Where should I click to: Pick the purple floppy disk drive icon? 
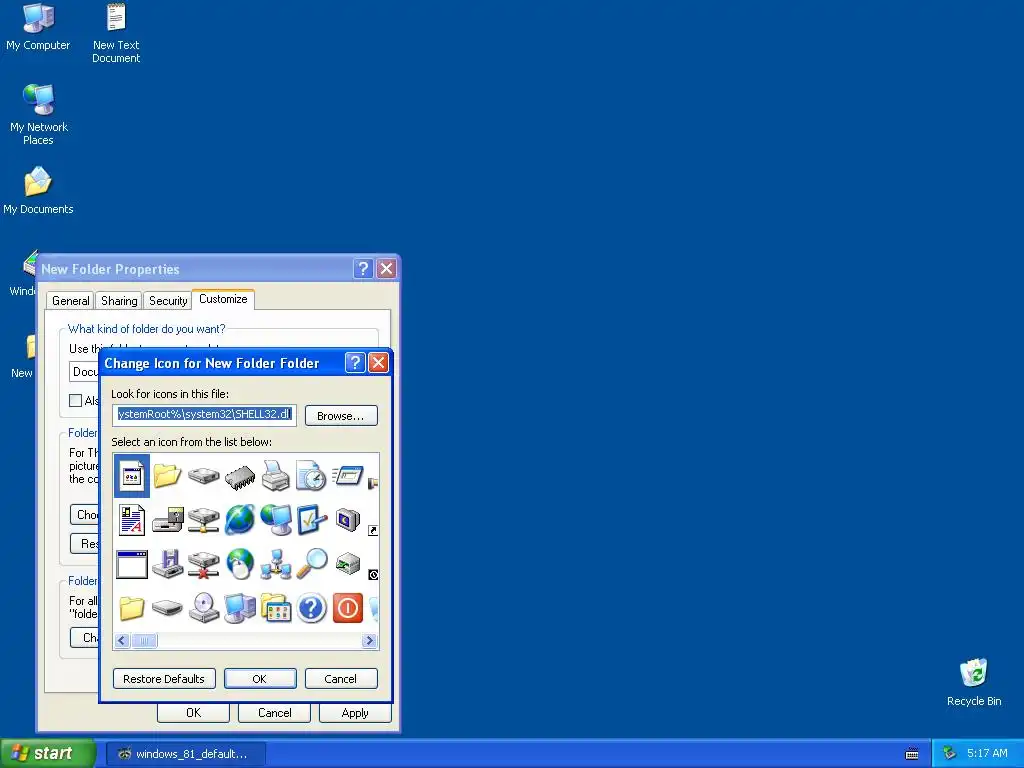(168, 564)
